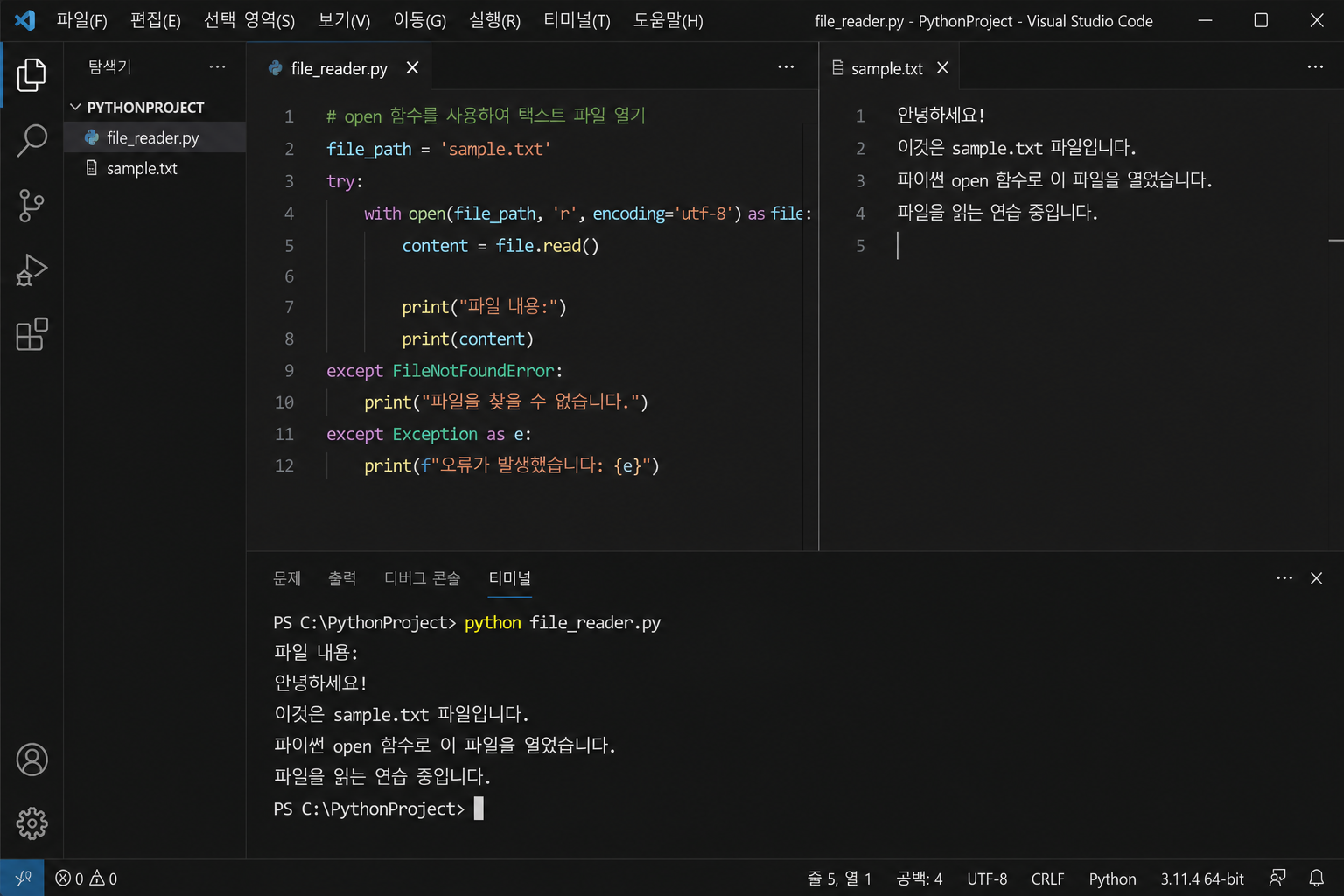The width and height of the screenshot is (1344, 896).
Task: Open the 터미널(T) menu
Action: 576,20
